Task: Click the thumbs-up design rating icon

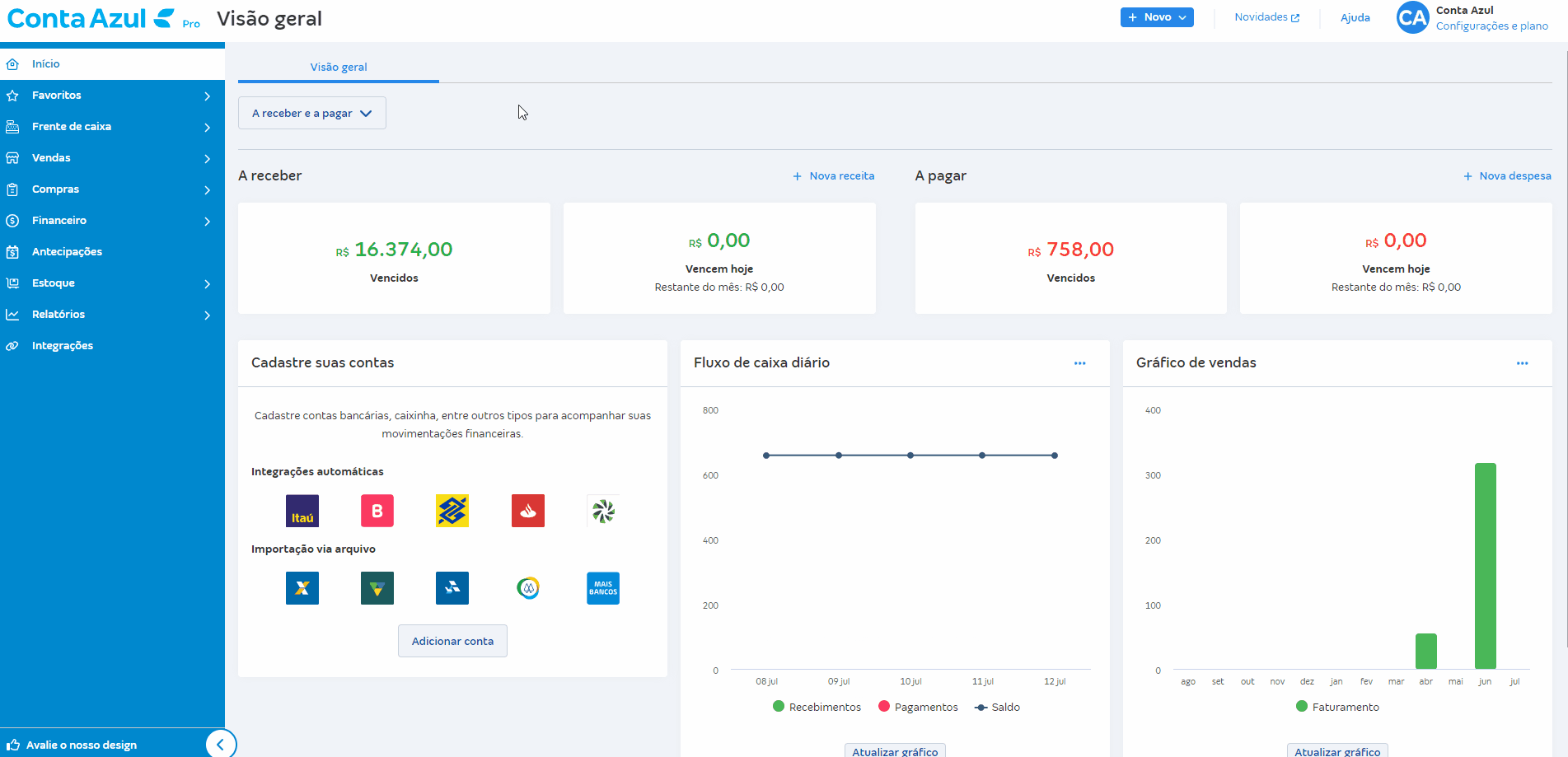Action: coord(13,745)
